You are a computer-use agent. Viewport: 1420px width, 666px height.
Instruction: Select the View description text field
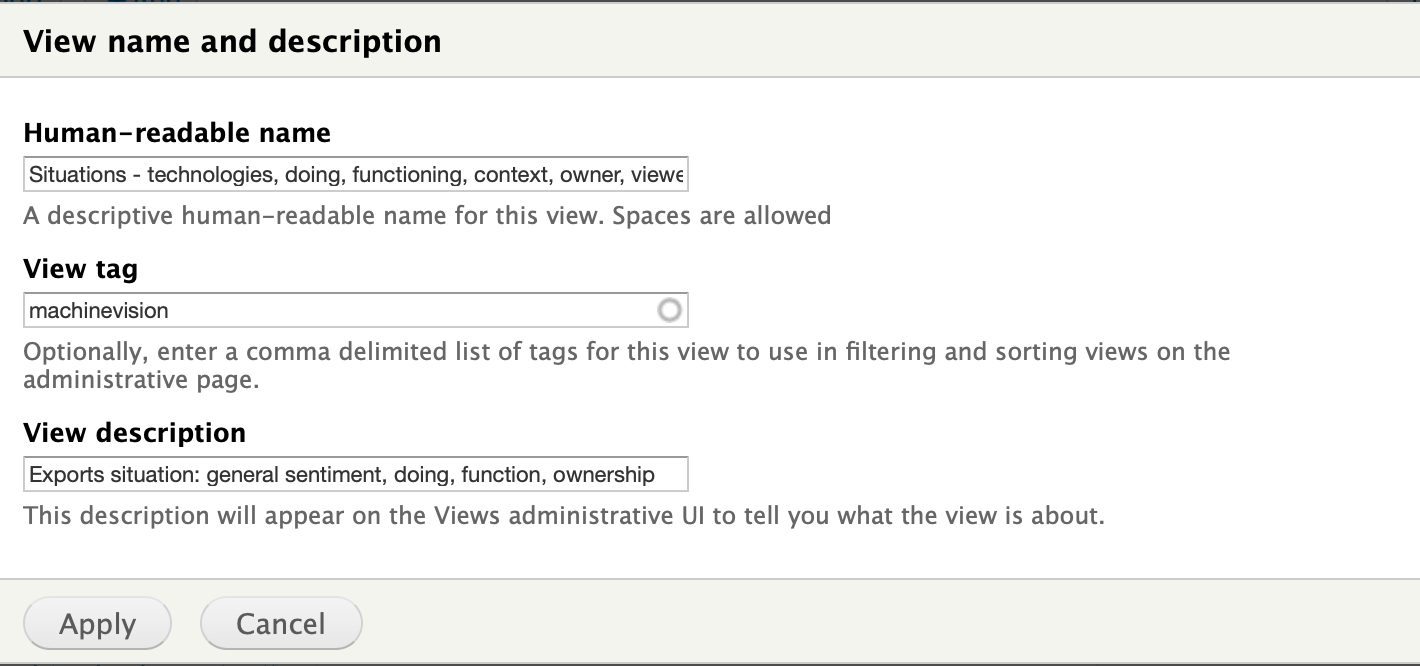point(355,475)
